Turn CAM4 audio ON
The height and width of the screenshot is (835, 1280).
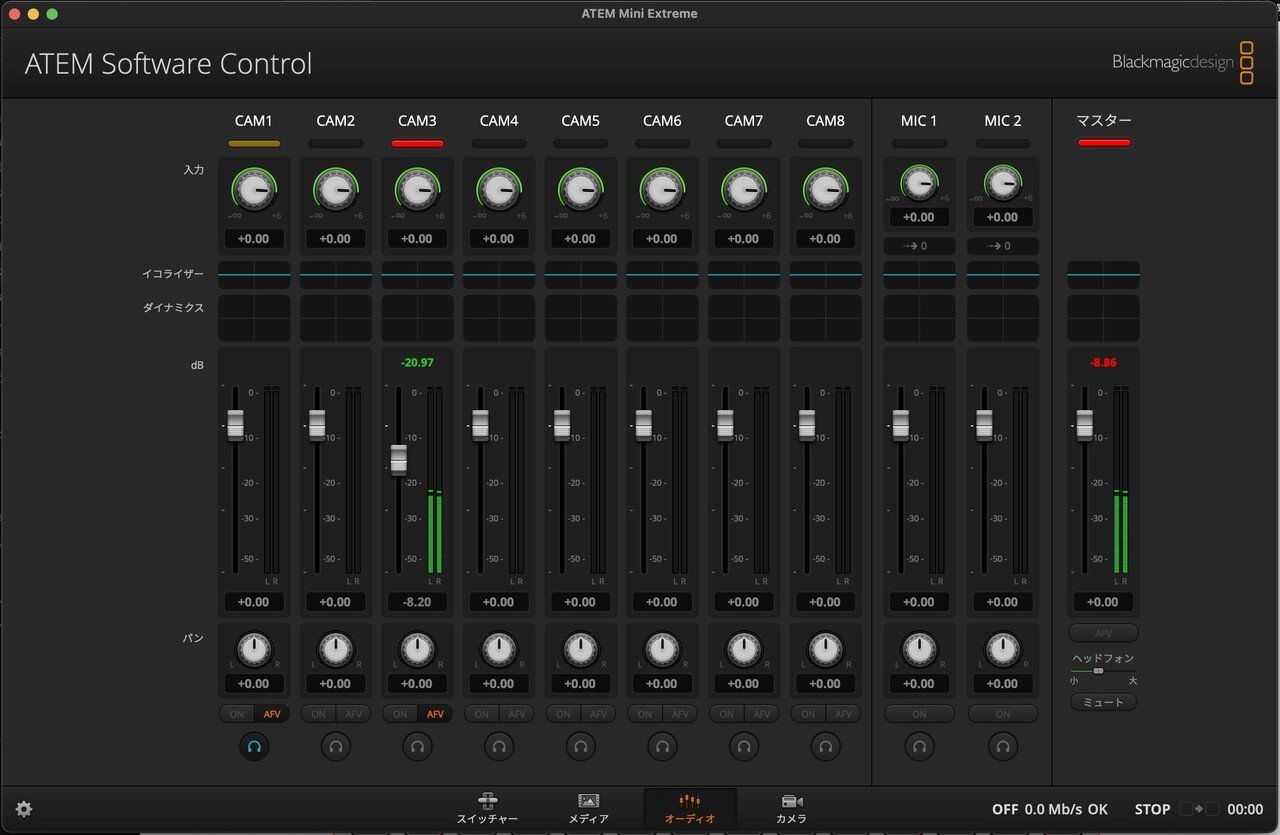(x=482, y=714)
